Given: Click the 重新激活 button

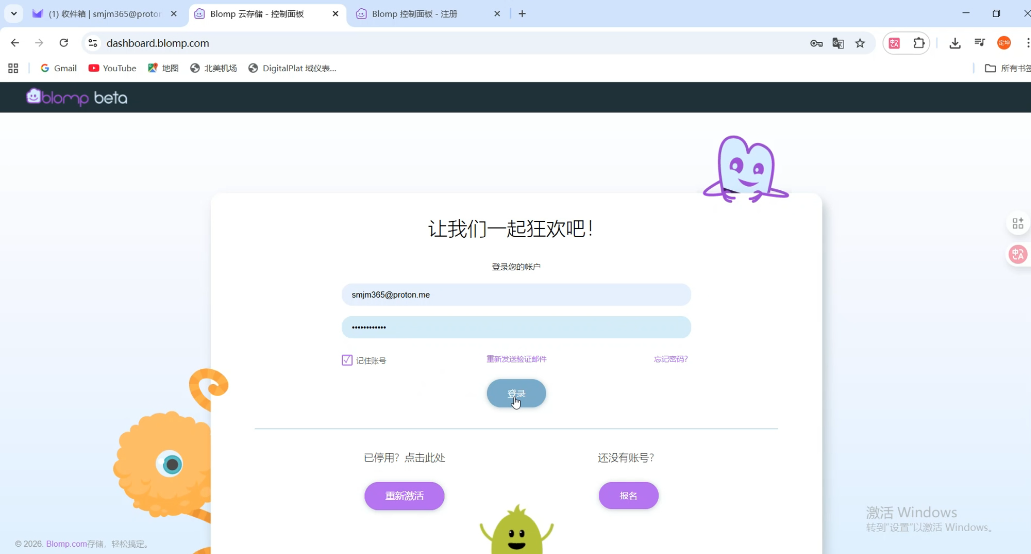Looking at the screenshot, I should coord(404,496).
